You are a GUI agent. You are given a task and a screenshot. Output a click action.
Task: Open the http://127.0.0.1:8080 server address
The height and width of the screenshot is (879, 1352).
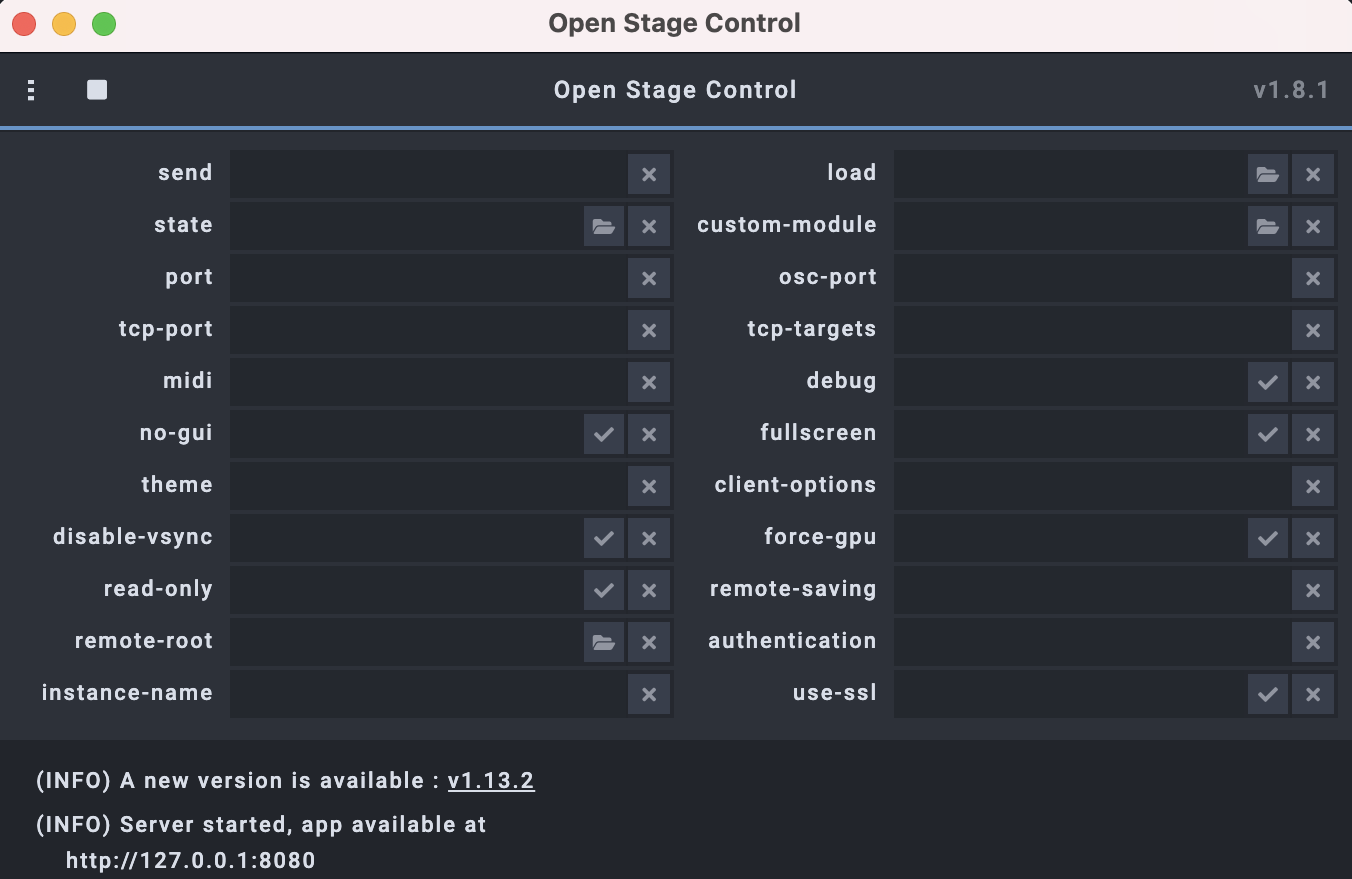[191, 860]
